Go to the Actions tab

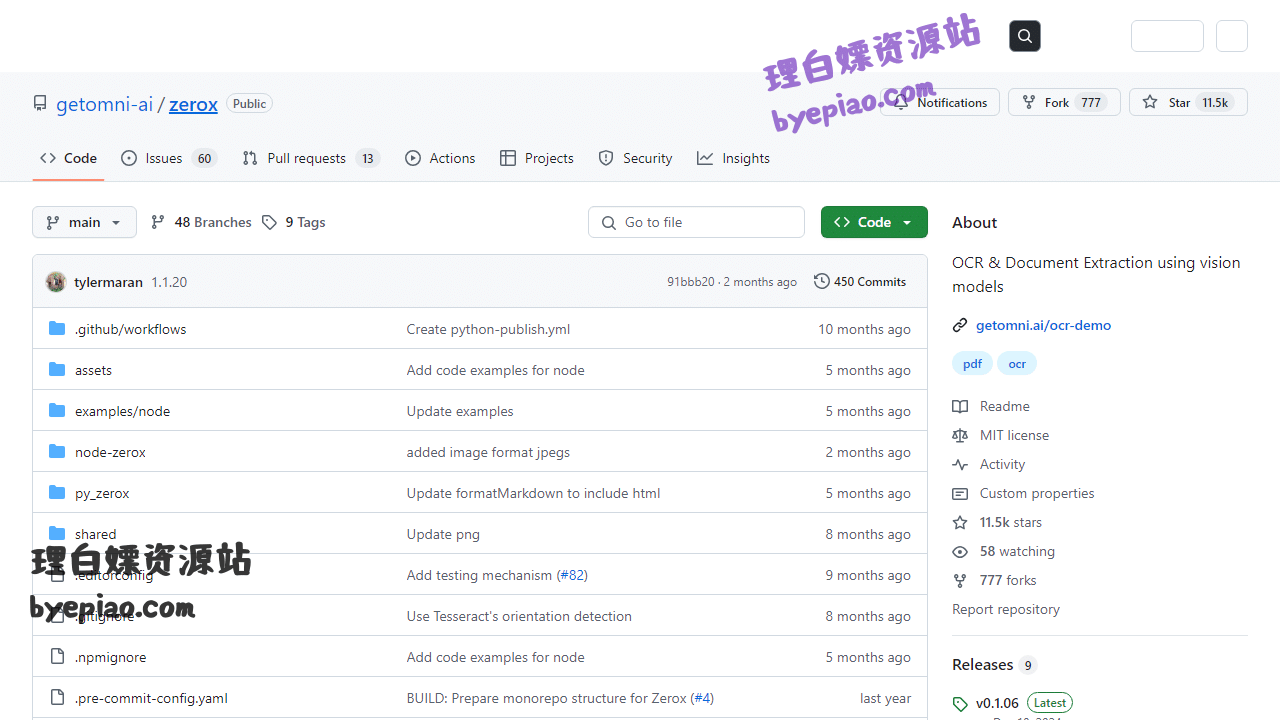click(x=440, y=158)
